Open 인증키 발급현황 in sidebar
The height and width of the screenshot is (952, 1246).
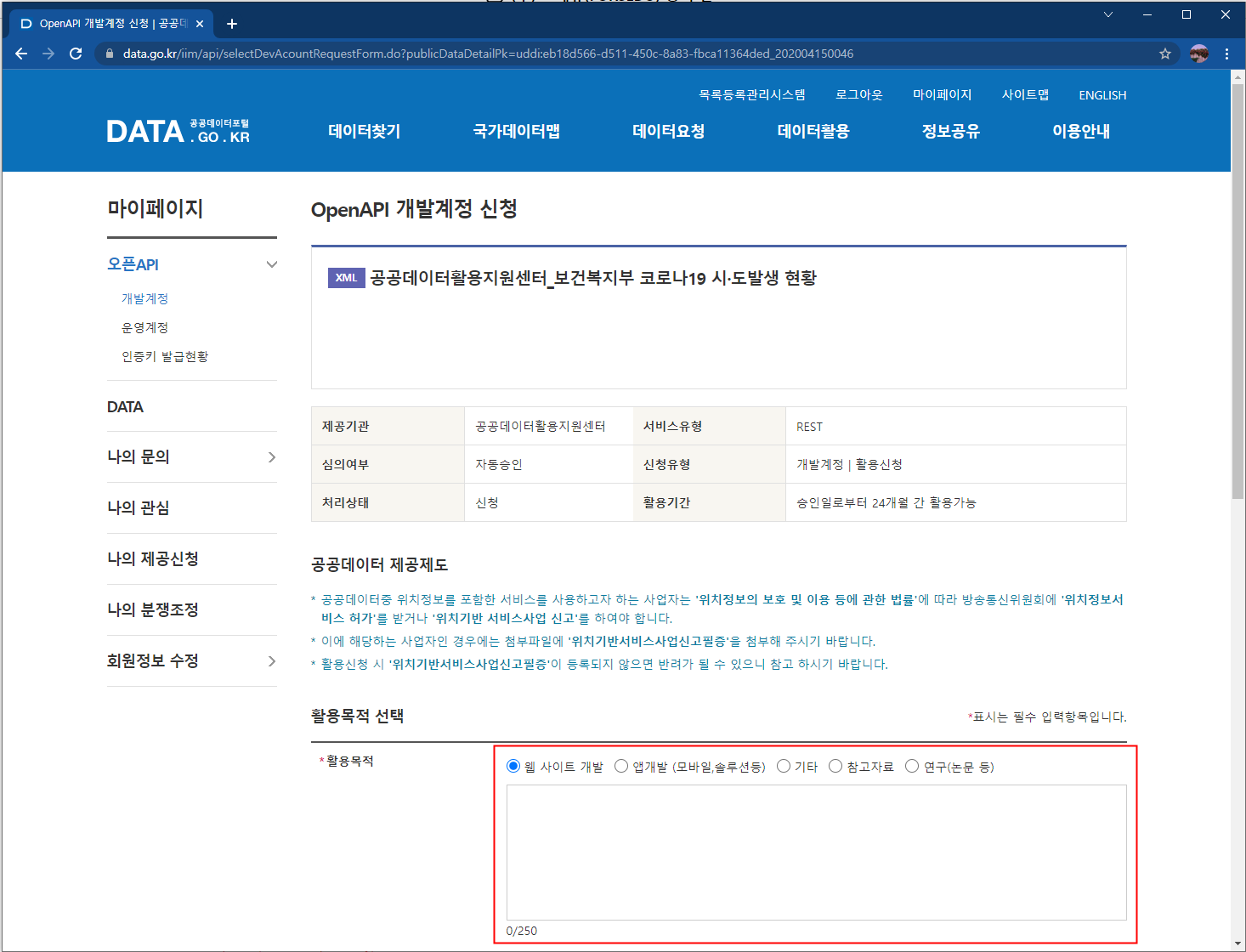165,357
